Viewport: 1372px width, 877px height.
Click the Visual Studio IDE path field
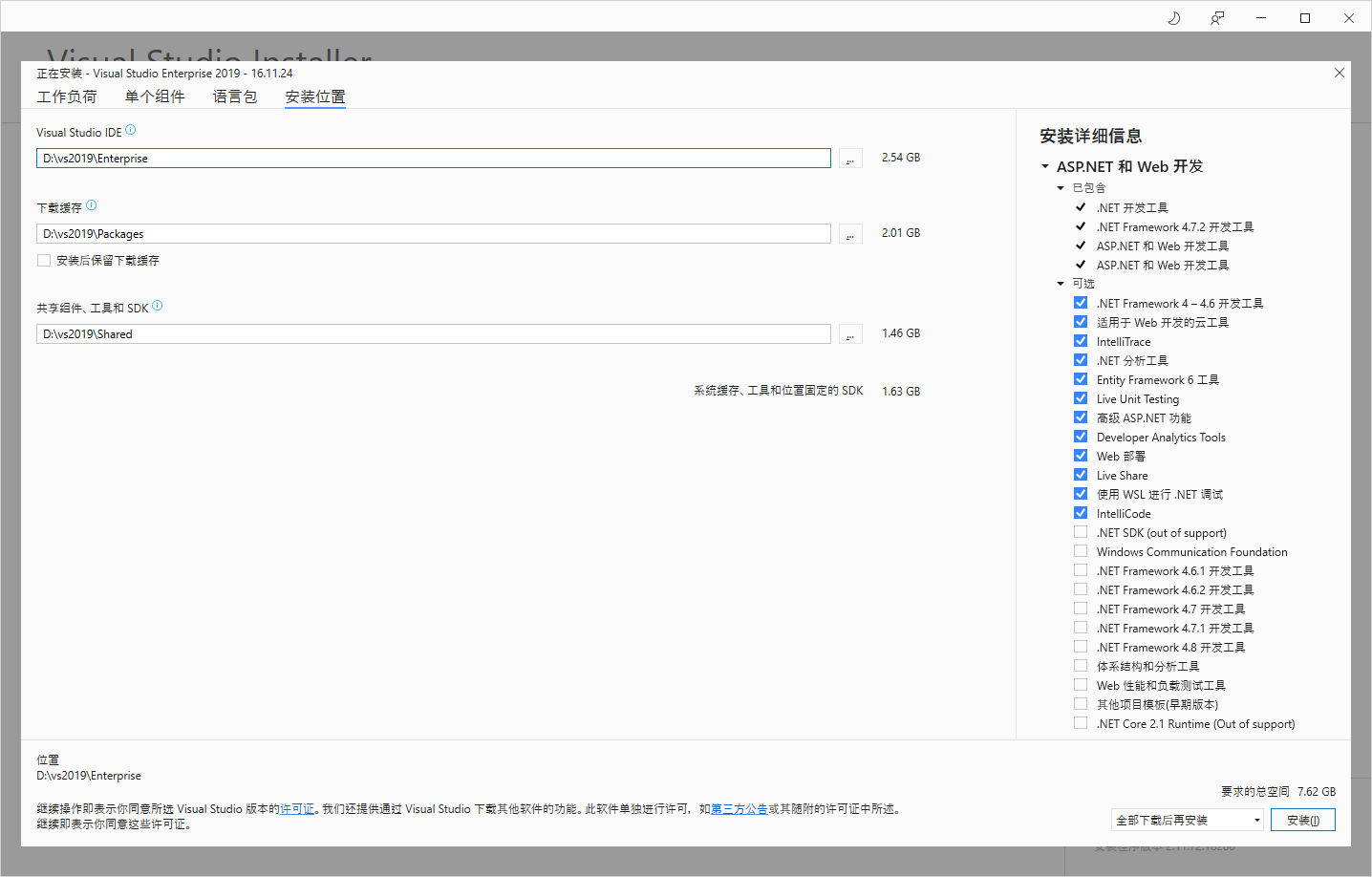pos(434,158)
